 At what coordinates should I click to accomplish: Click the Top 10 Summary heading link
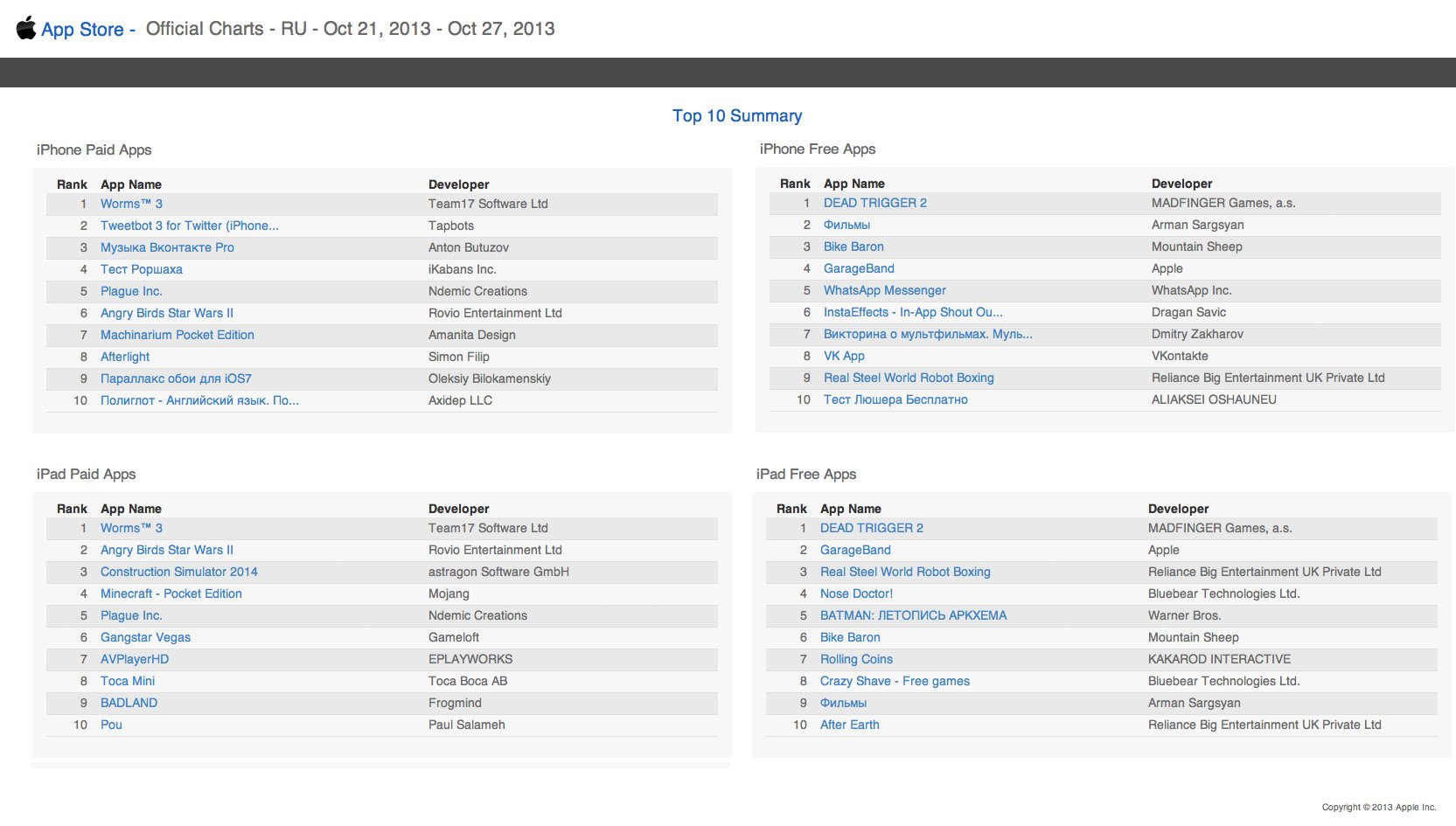[x=737, y=115]
